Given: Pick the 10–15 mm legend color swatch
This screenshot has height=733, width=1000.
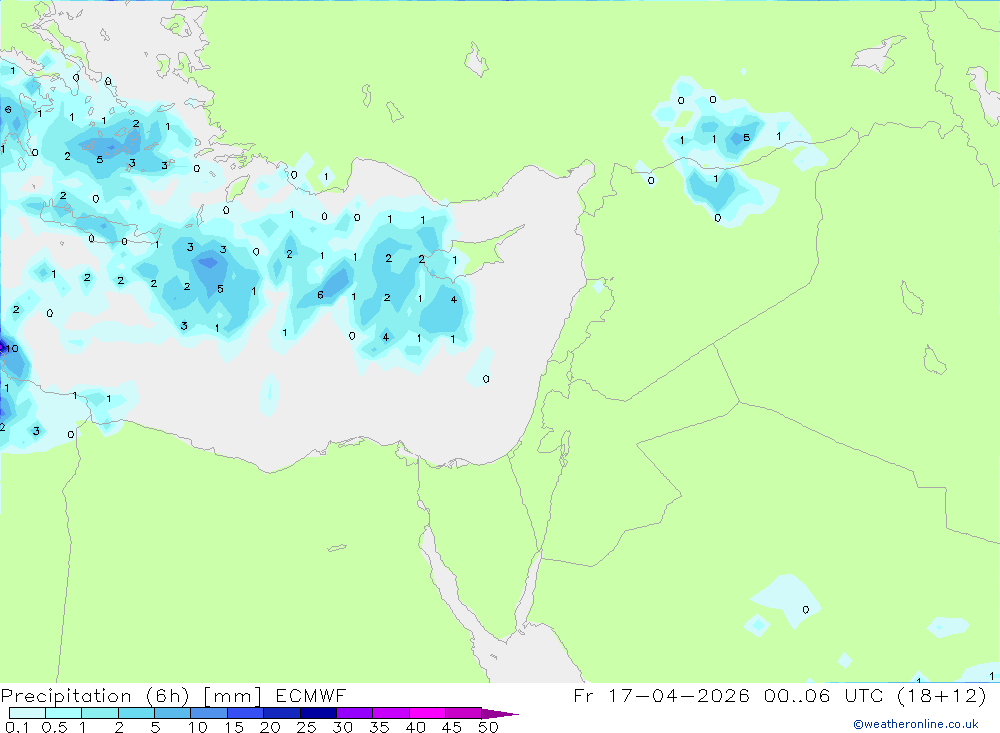Looking at the screenshot, I should (209, 713).
